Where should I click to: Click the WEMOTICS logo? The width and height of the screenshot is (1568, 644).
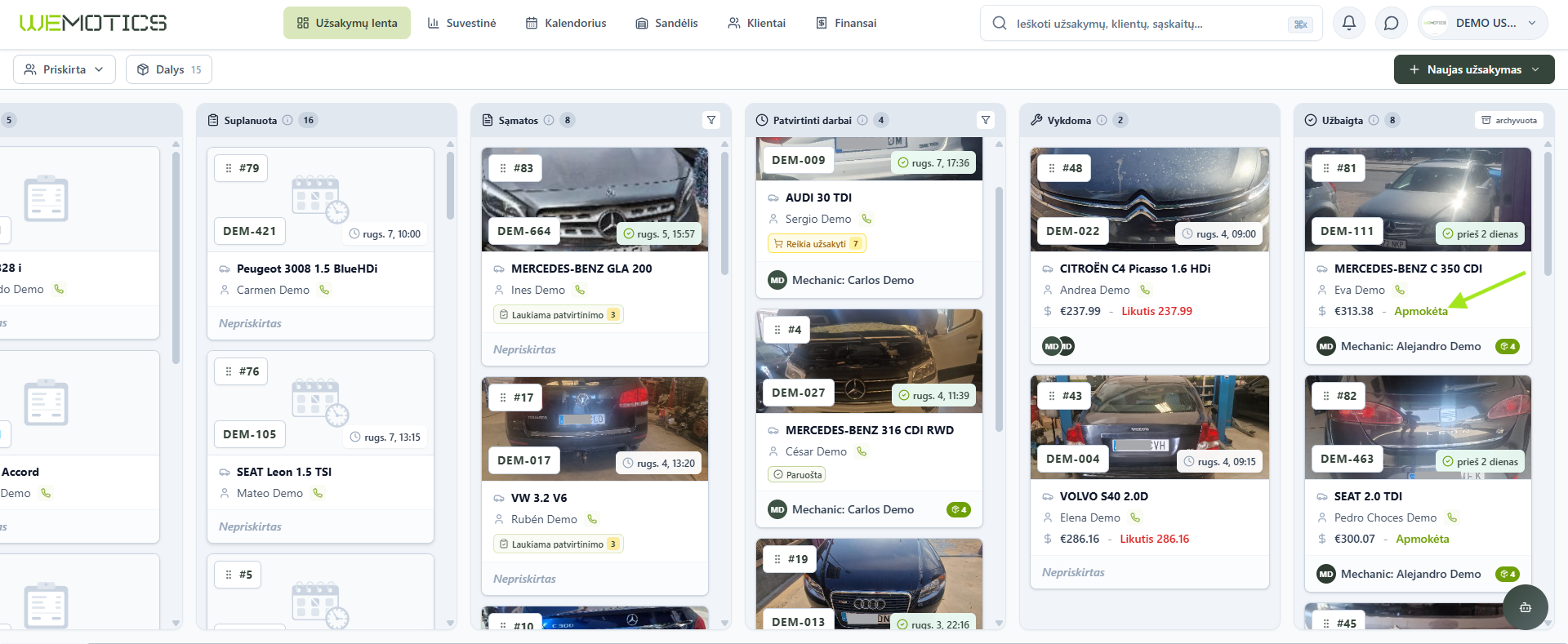[93, 23]
